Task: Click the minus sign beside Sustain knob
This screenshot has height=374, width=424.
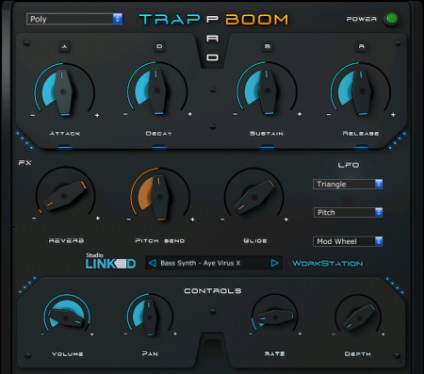Action: click(x=235, y=114)
